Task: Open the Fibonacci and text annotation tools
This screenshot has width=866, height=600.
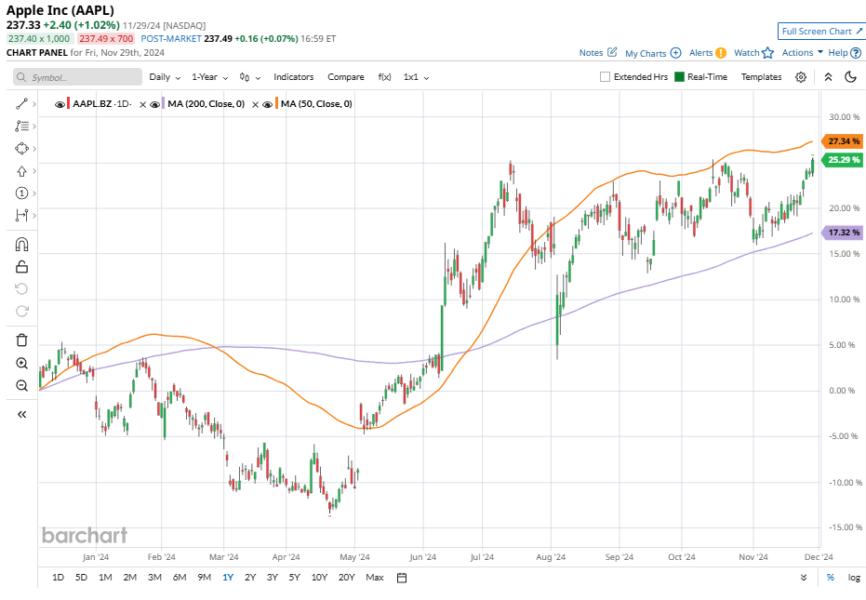Action: pos(22,126)
